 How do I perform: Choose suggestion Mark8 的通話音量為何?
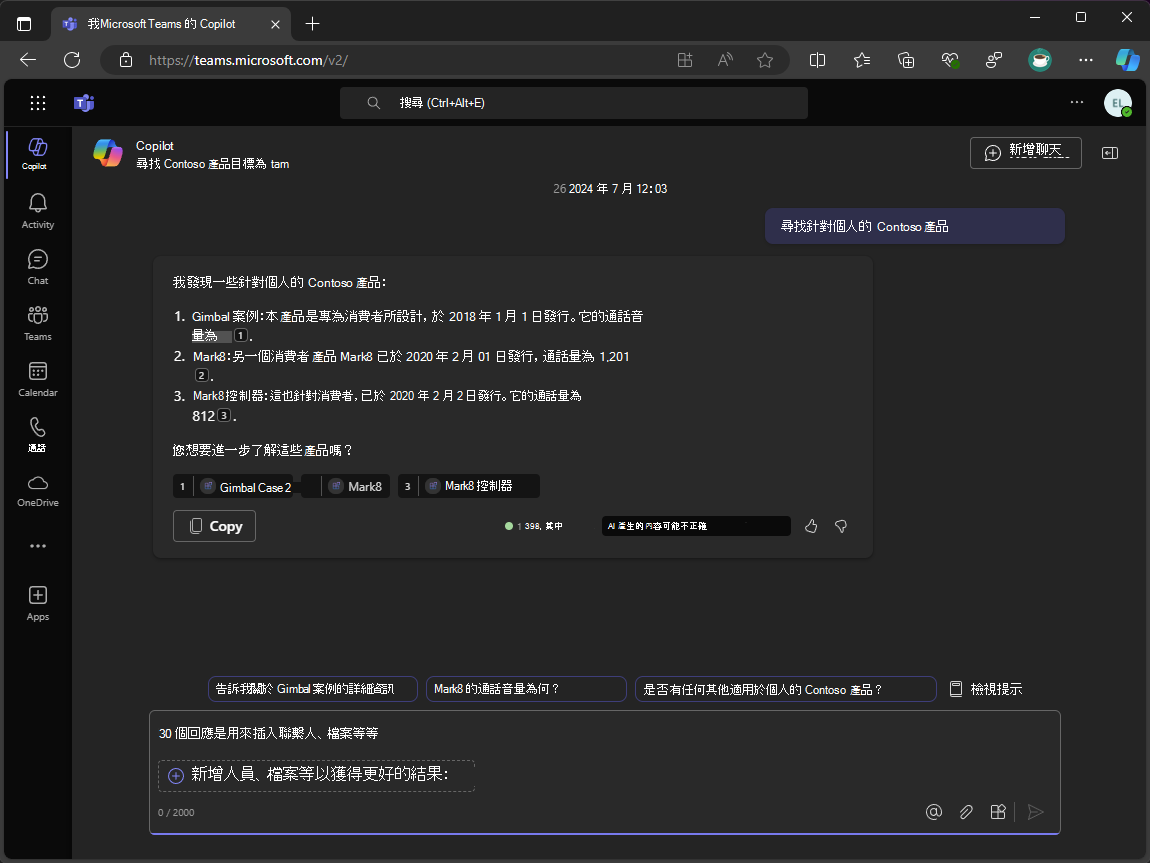coord(527,689)
